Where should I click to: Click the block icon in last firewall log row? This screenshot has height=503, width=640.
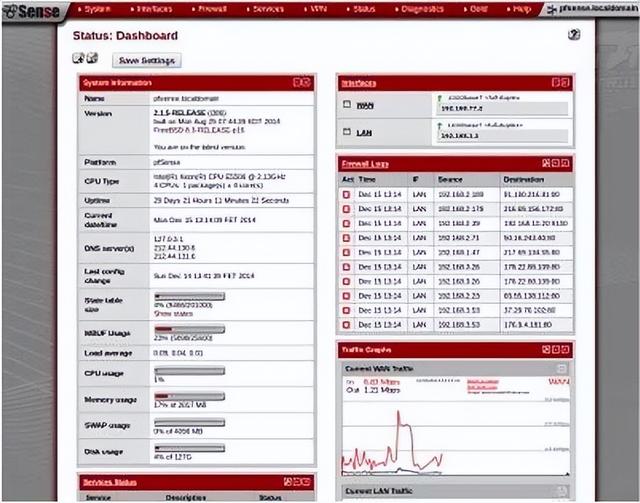[x=347, y=323]
